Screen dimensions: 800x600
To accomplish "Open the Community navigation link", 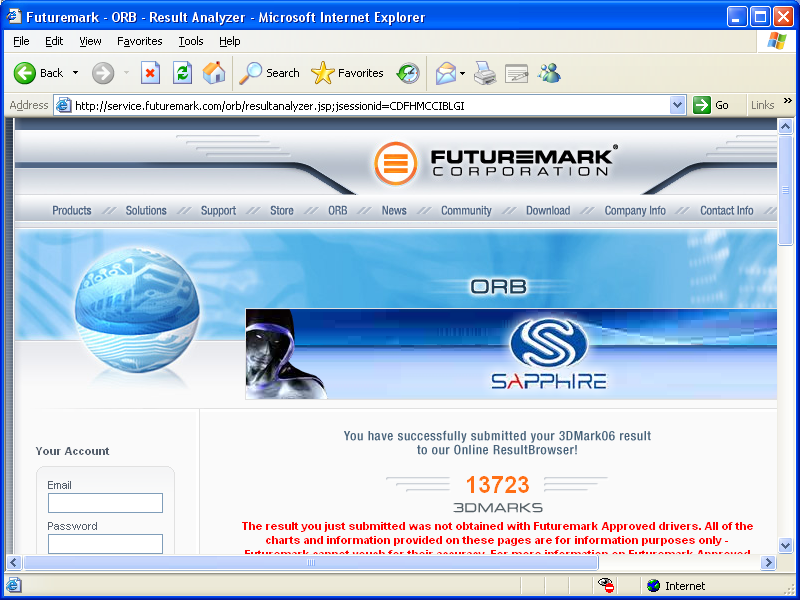I will (x=466, y=210).
